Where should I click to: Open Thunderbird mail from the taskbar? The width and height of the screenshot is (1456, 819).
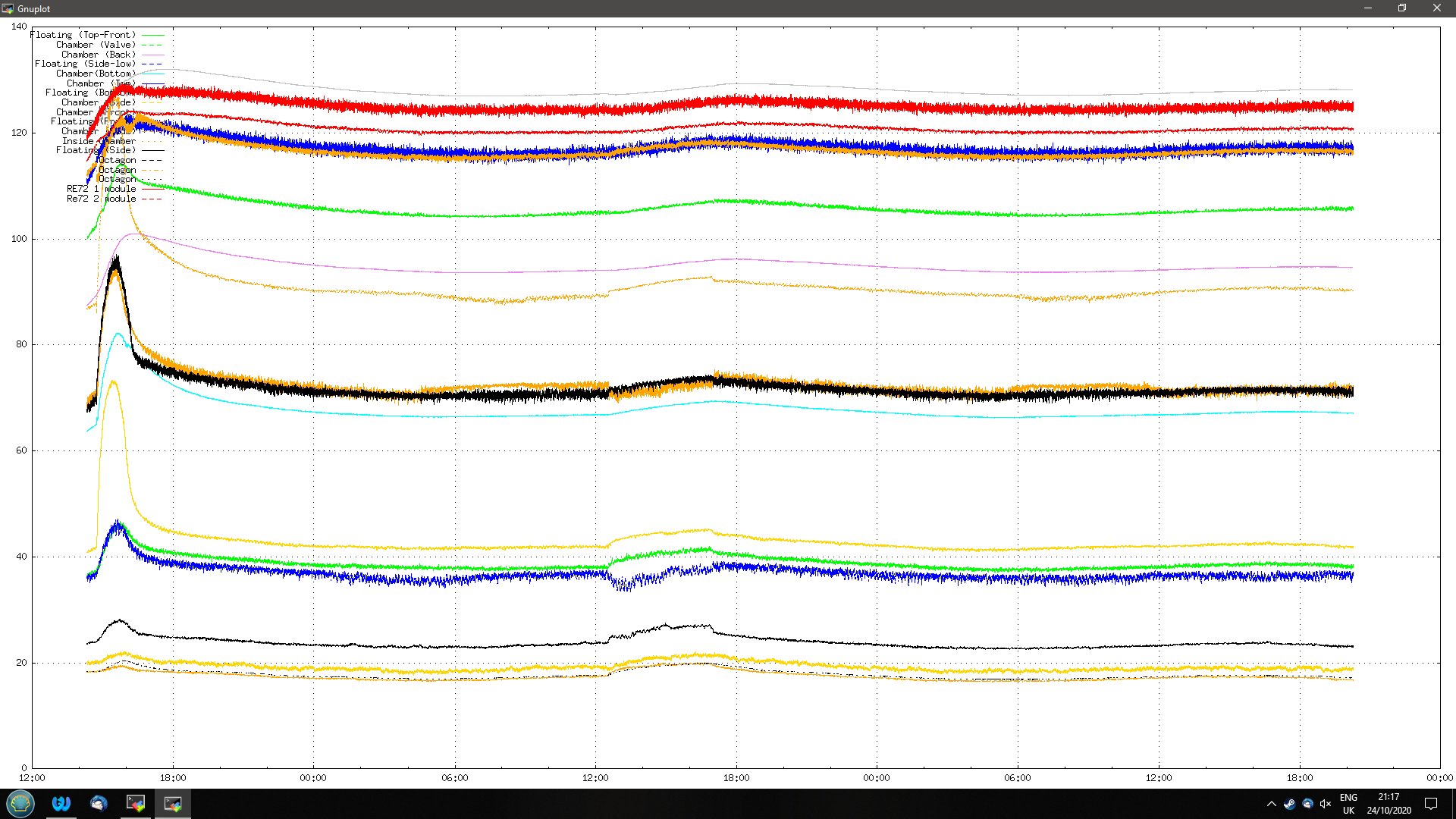point(99,803)
